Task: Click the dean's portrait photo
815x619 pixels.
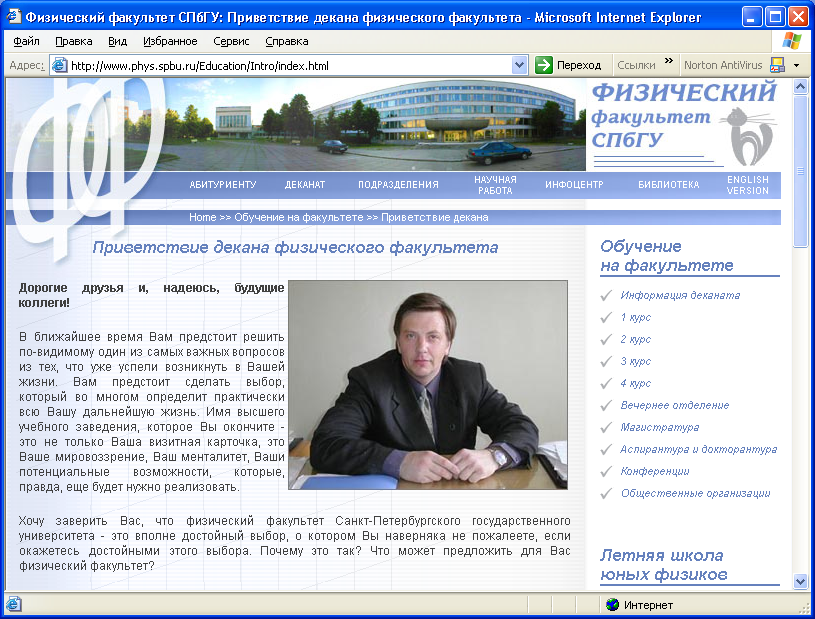Action: [x=428, y=385]
